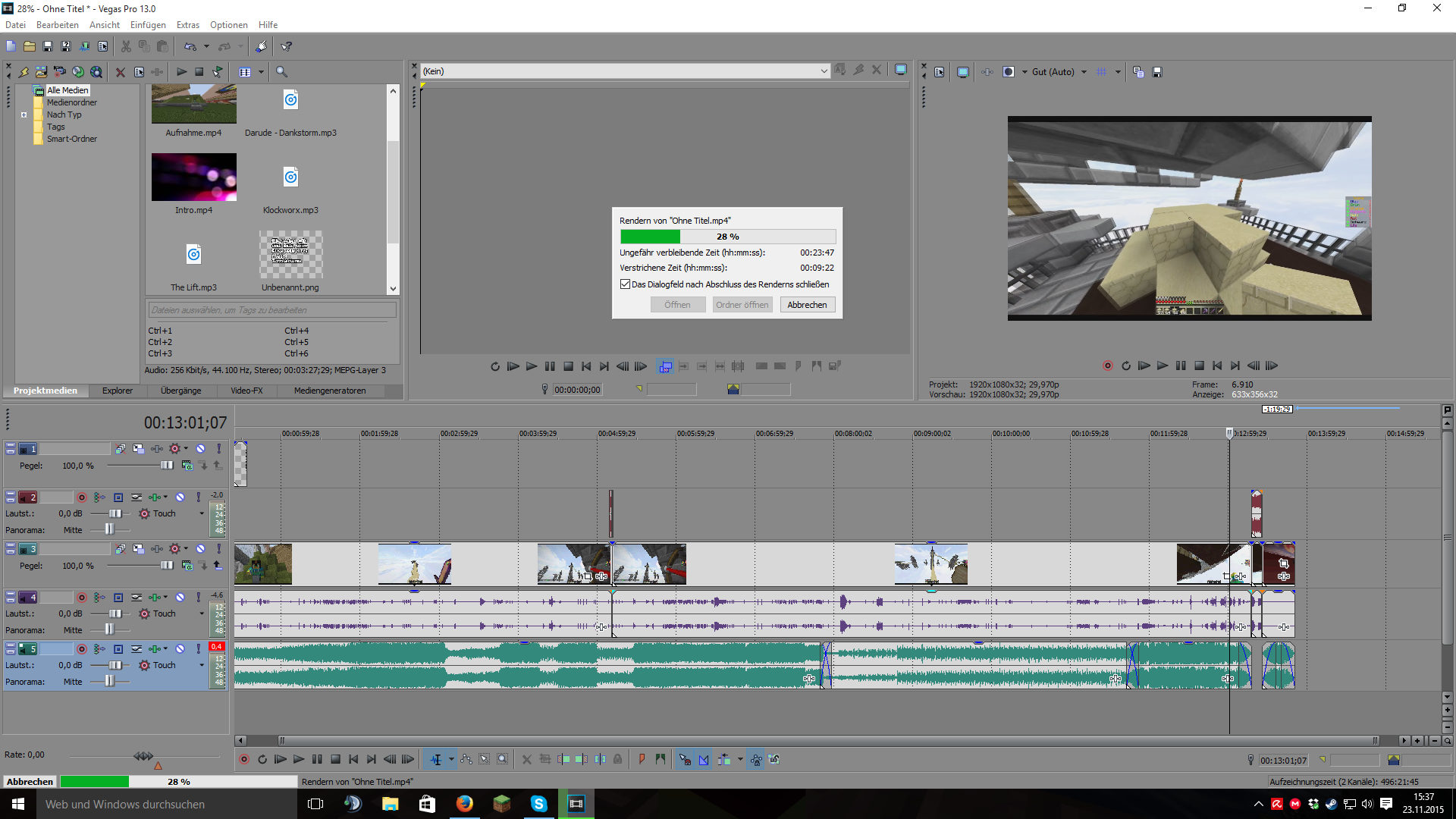
Task: Click the Open project folder icon
Action: 30,46
